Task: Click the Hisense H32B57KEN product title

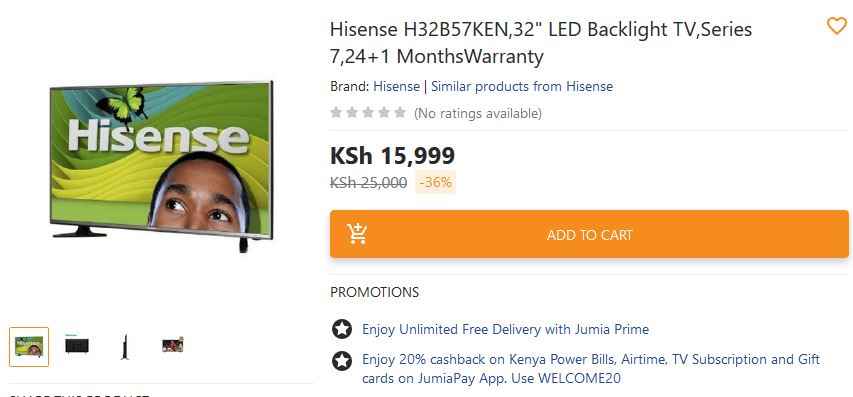Action: coord(541,42)
